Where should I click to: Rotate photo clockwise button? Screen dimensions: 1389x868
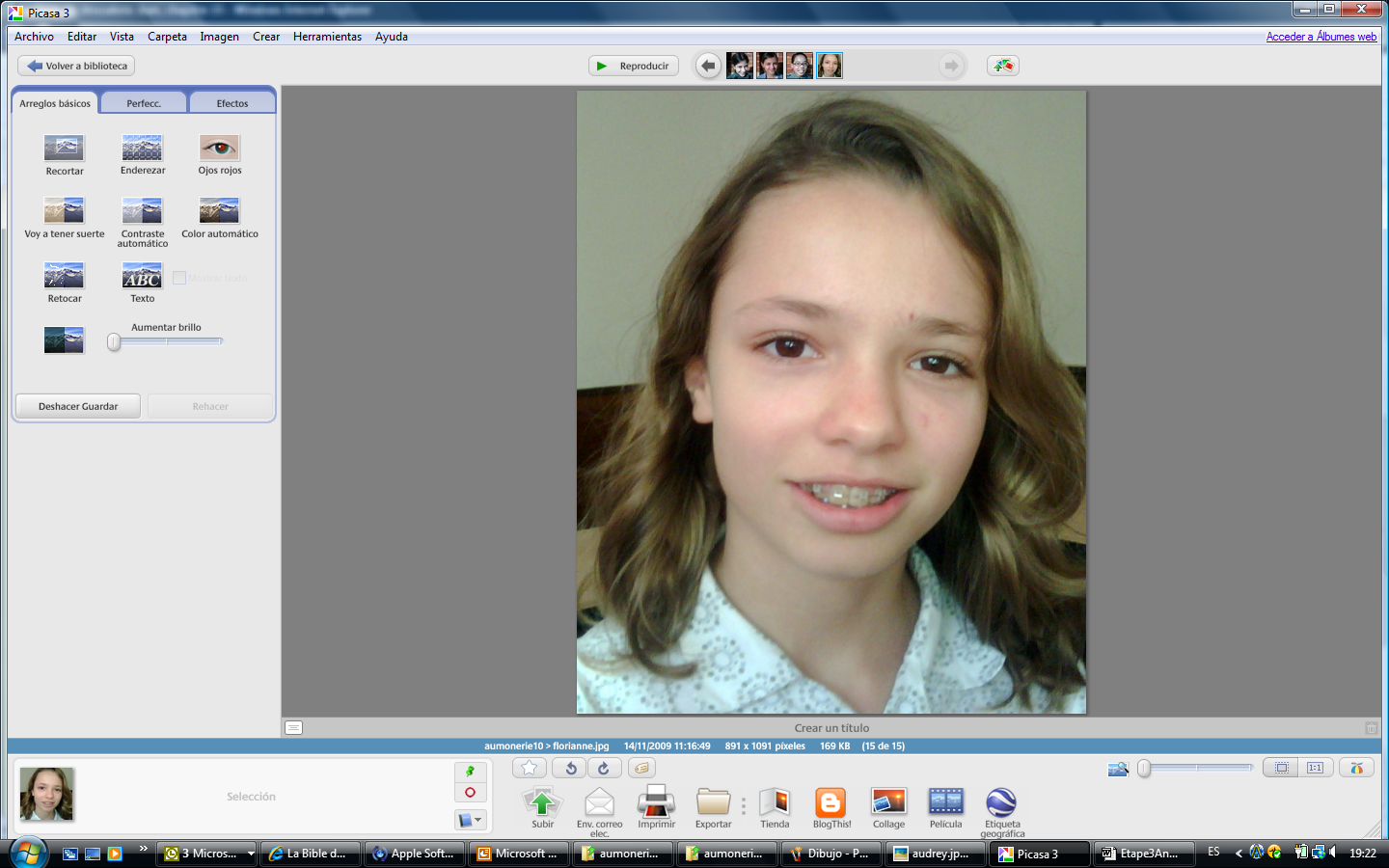(604, 768)
